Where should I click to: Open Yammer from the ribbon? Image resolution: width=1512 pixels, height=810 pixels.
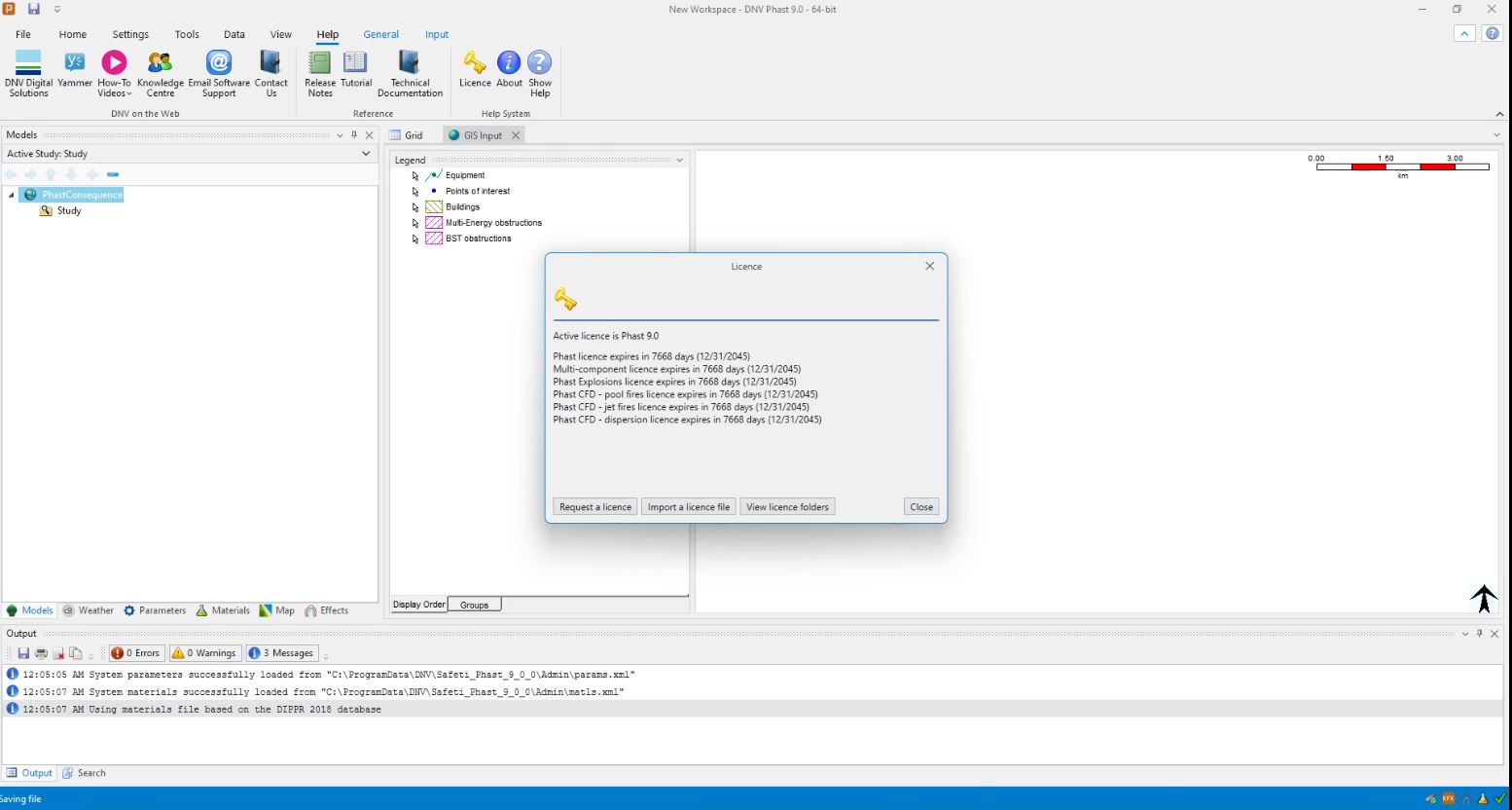coord(75,68)
